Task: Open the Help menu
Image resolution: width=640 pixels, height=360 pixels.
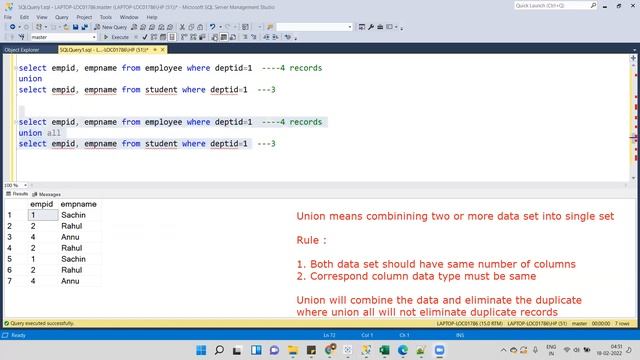Action: [x=152, y=17]
